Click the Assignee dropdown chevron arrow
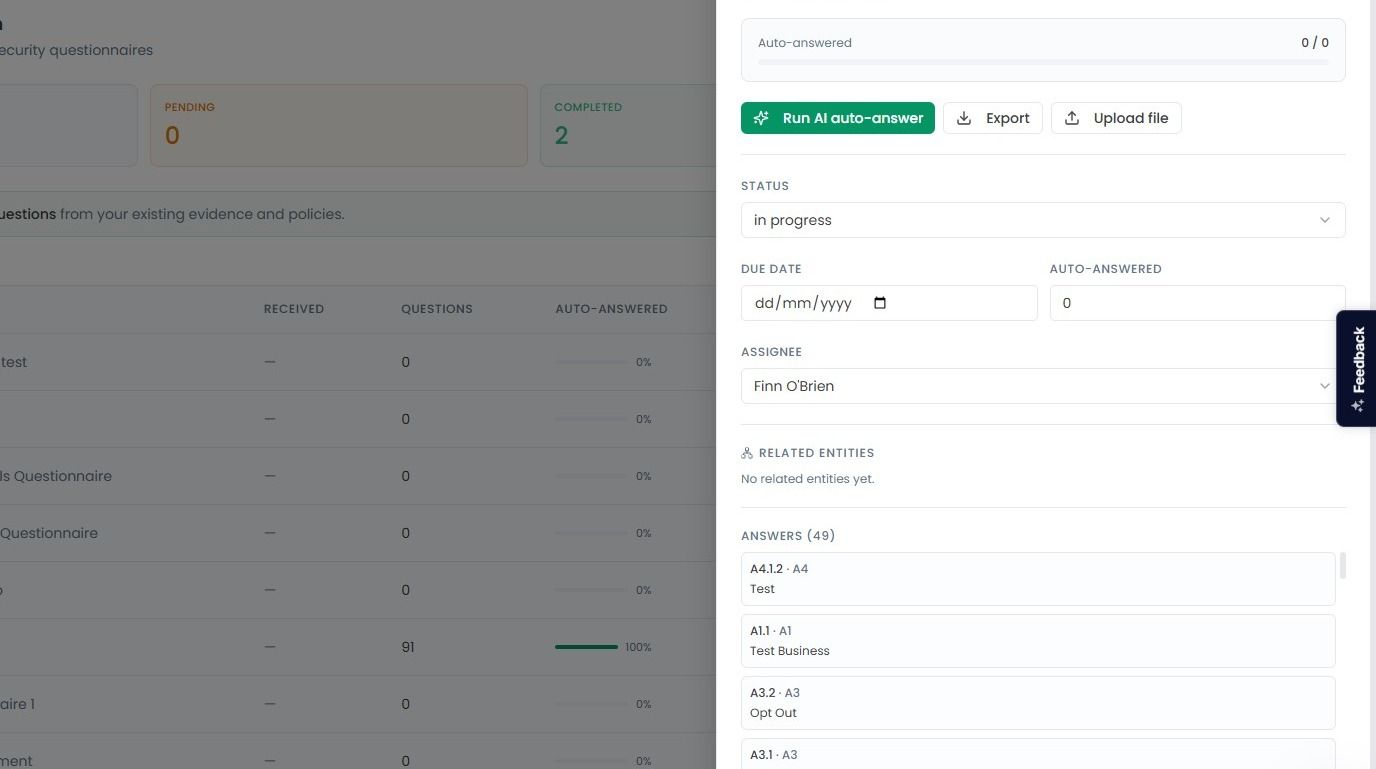 (1325, 386)
